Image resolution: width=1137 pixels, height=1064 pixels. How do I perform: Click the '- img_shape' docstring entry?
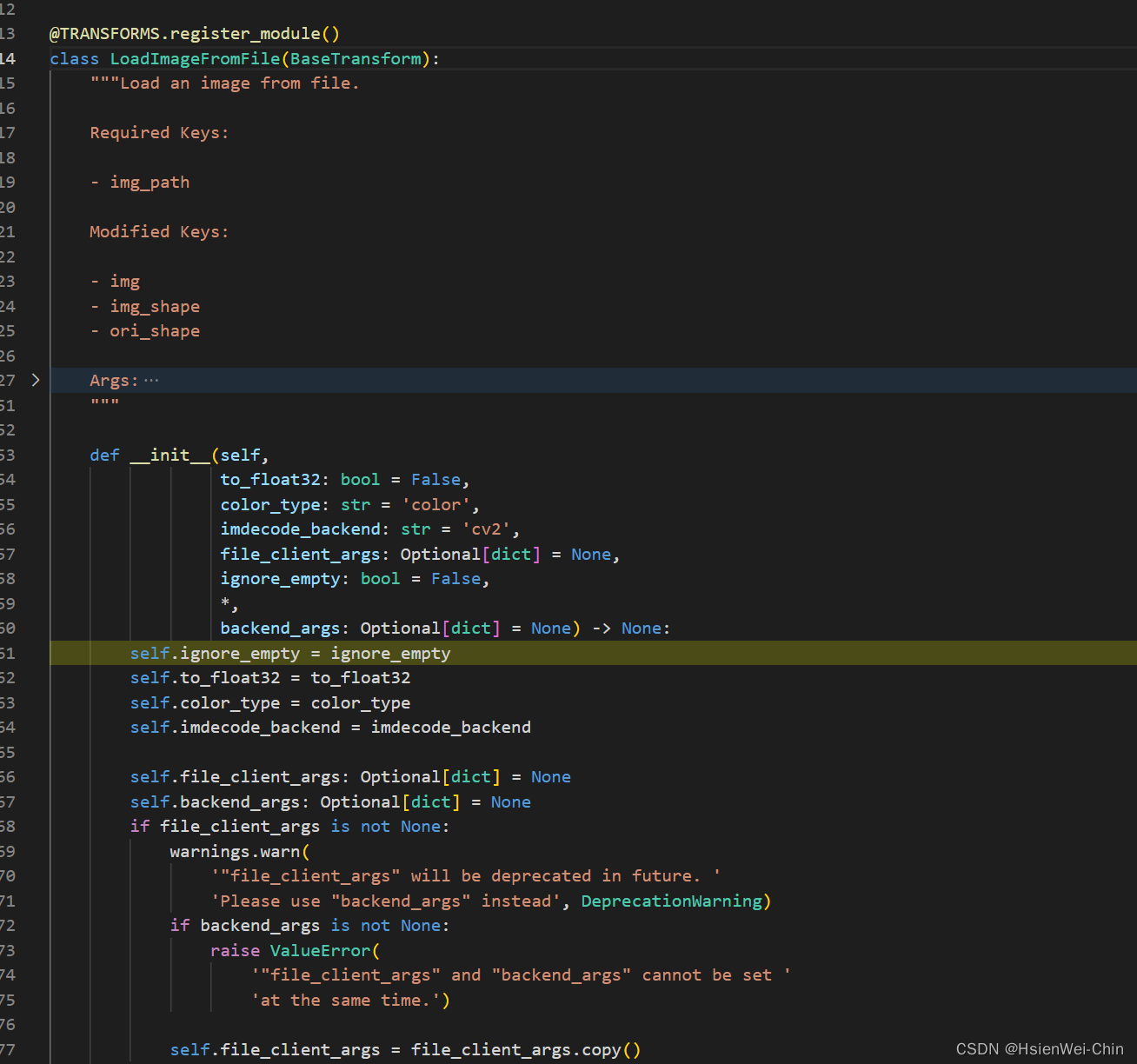[145, 307]
